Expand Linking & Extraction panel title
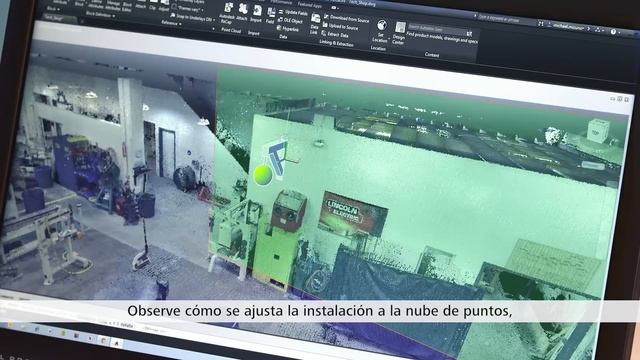 pos(336,43)
